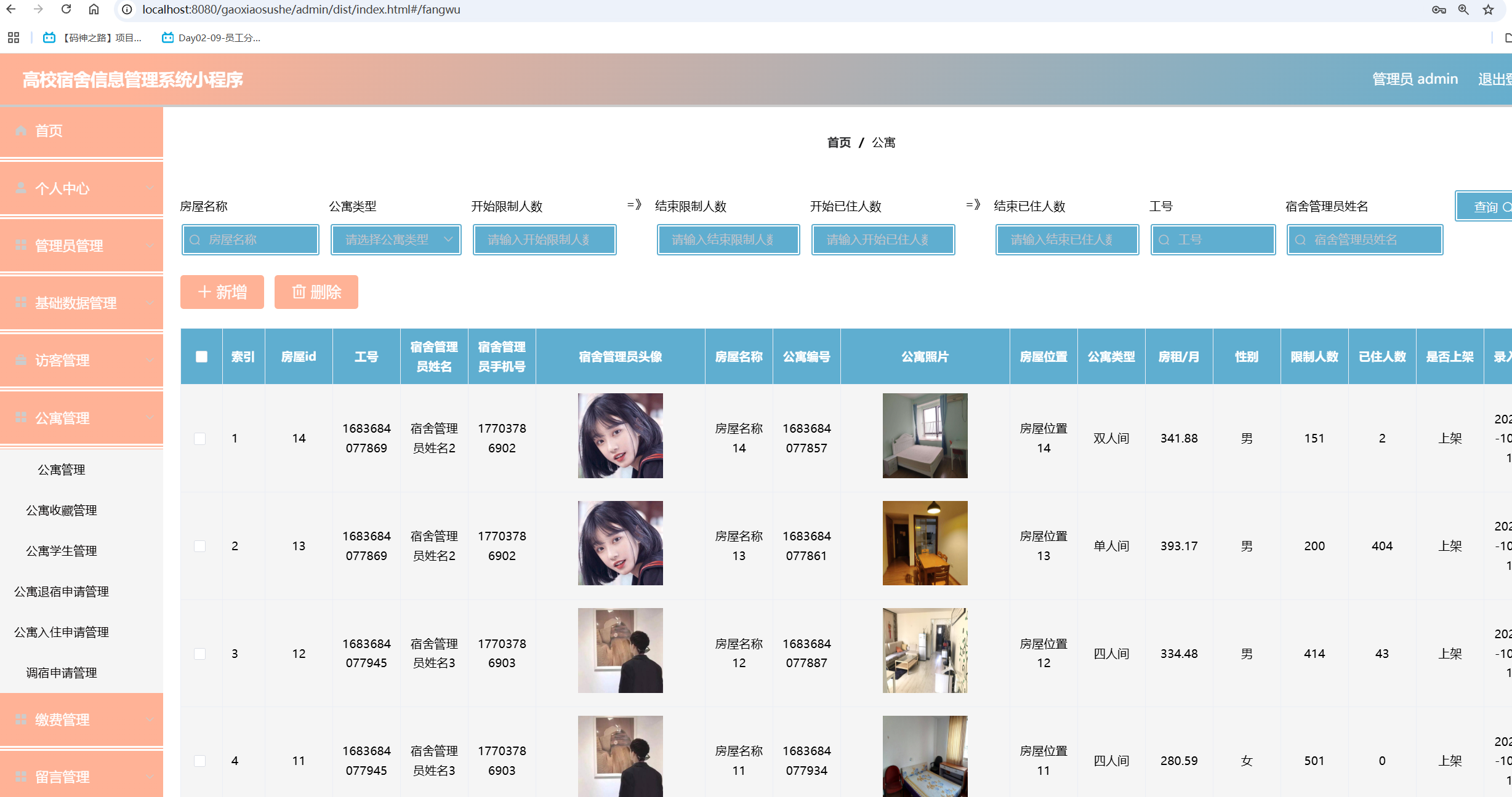Check the checkbox for row index 2
Screen dimensions: 1512x797
pos(199,546)
